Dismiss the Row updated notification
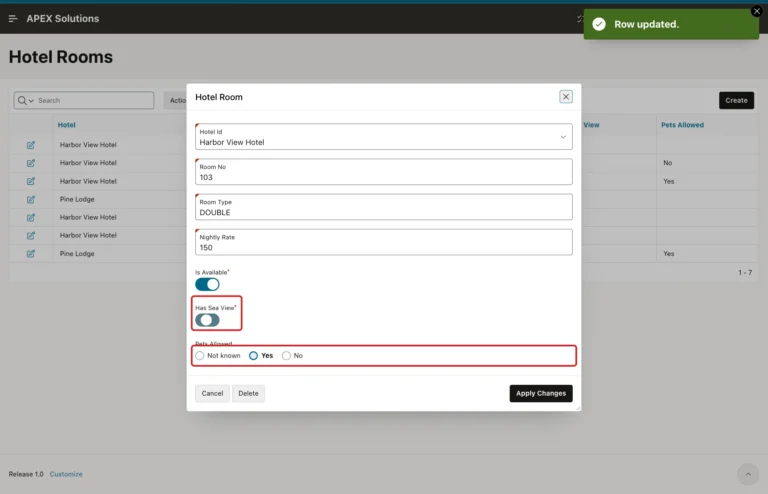 tap(757, 11)
